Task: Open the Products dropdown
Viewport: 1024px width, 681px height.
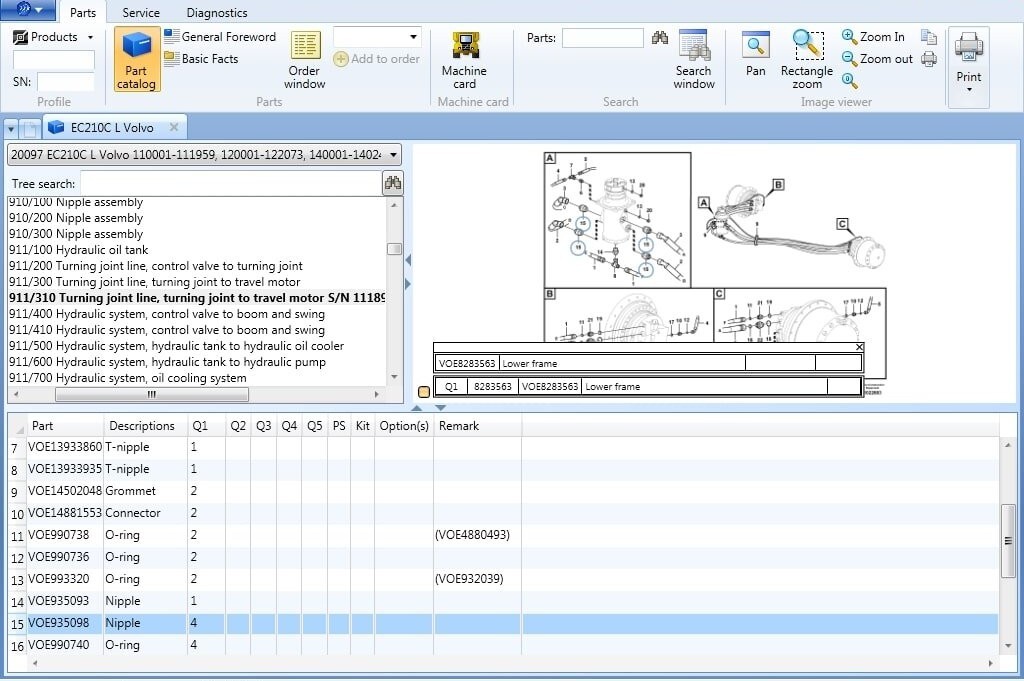Action: pyautogui.click(x=54, y=37)
